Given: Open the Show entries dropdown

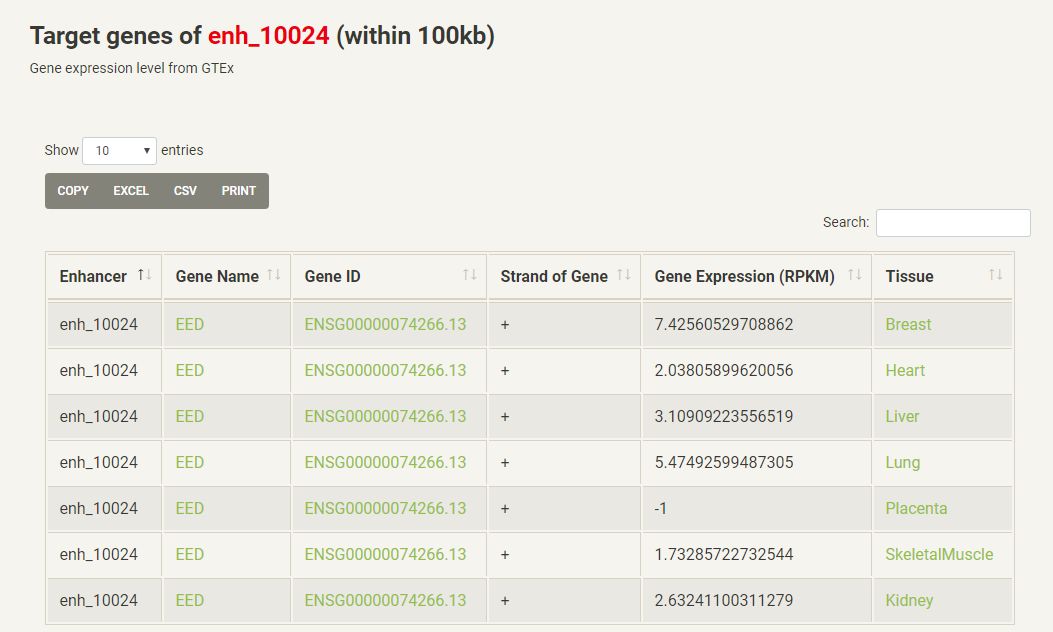Looking at the screenshot, I should pos(120,151).
